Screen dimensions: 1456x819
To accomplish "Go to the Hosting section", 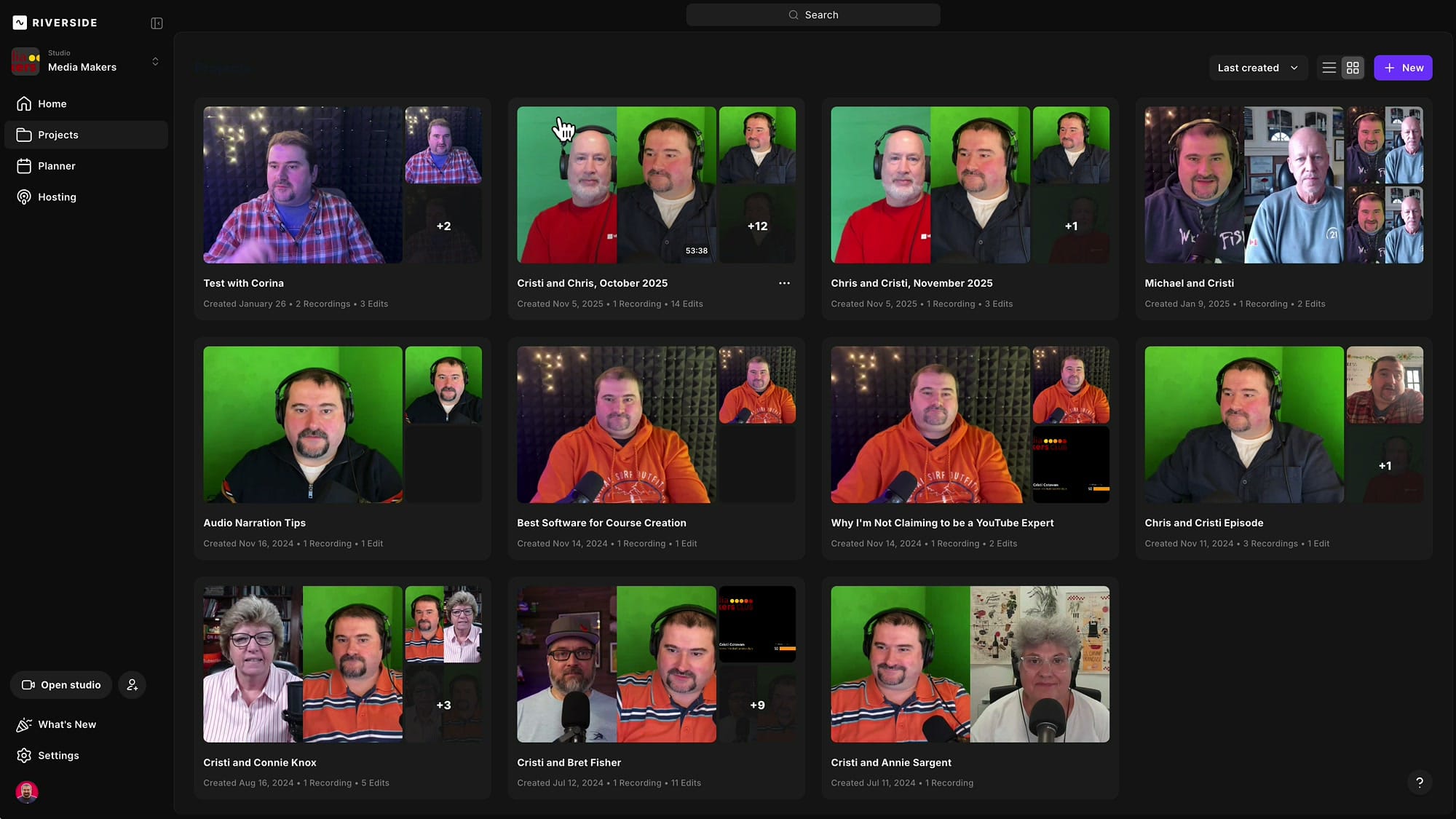I will 57,197.
